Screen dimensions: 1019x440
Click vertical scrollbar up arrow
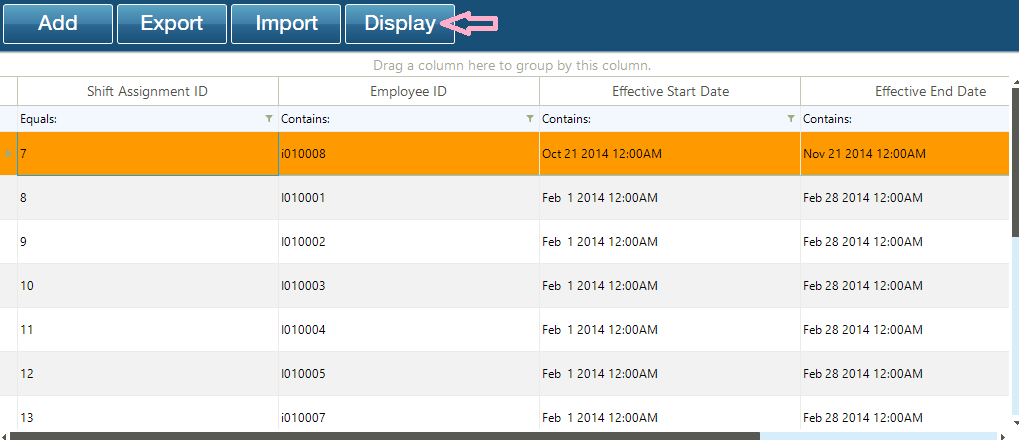1014,81
